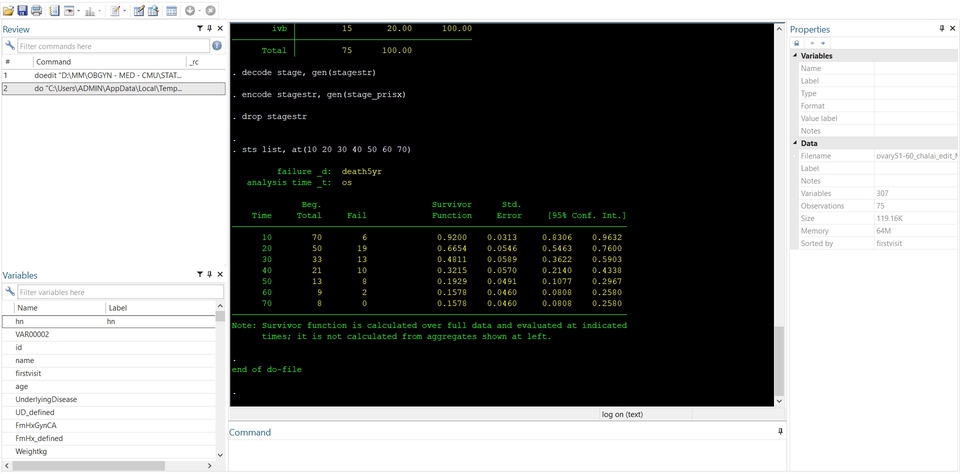Pin the Command window

780,432
